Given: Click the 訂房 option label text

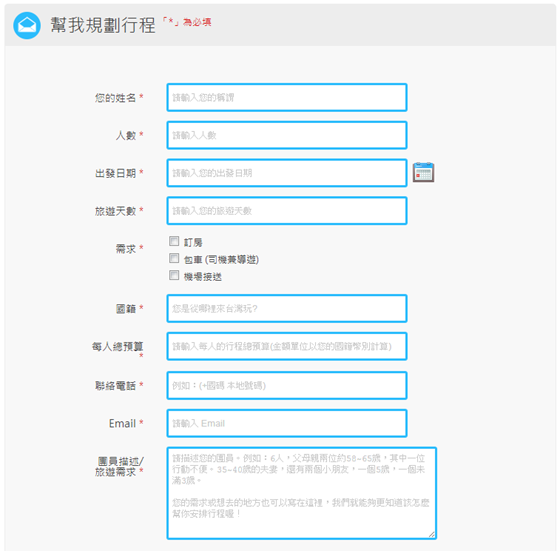Looking at the screenshot, I should [x=193, y=242].
